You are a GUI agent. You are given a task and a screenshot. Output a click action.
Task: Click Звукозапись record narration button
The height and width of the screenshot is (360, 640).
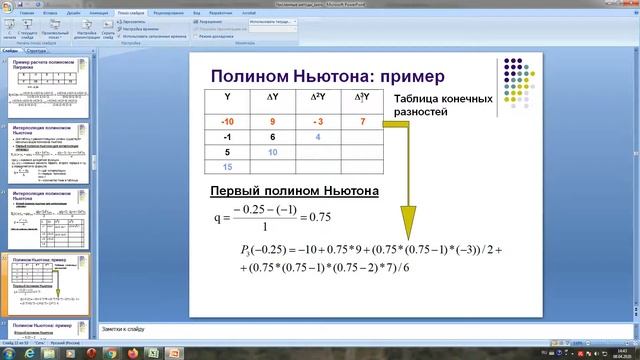(131, 22)
